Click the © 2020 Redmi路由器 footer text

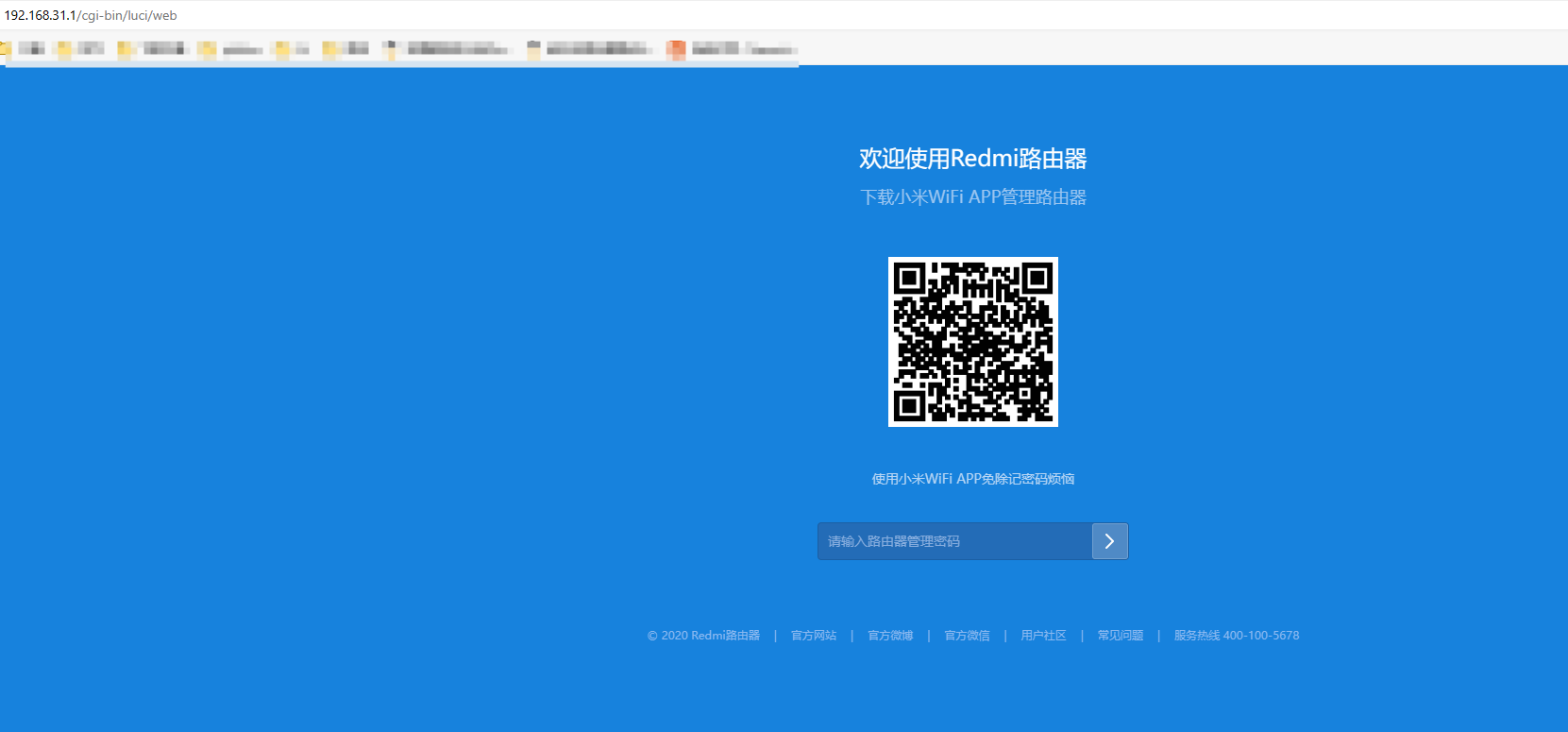click(x=703, y=636)
